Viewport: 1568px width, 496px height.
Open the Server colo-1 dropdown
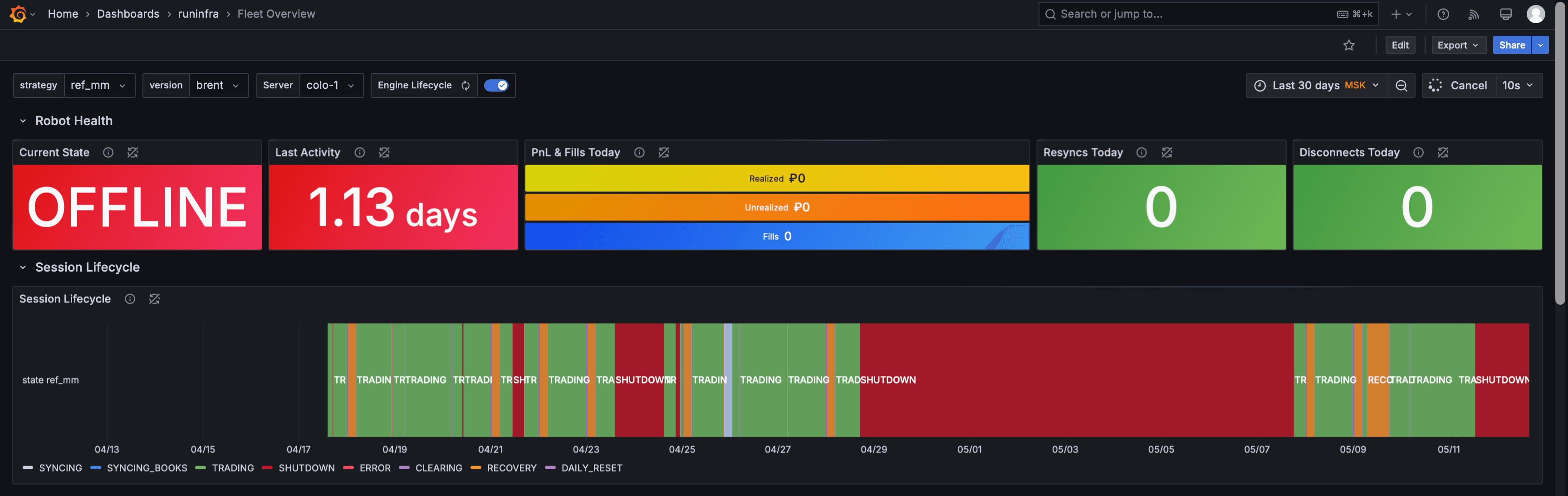click(x=331, y=86)
